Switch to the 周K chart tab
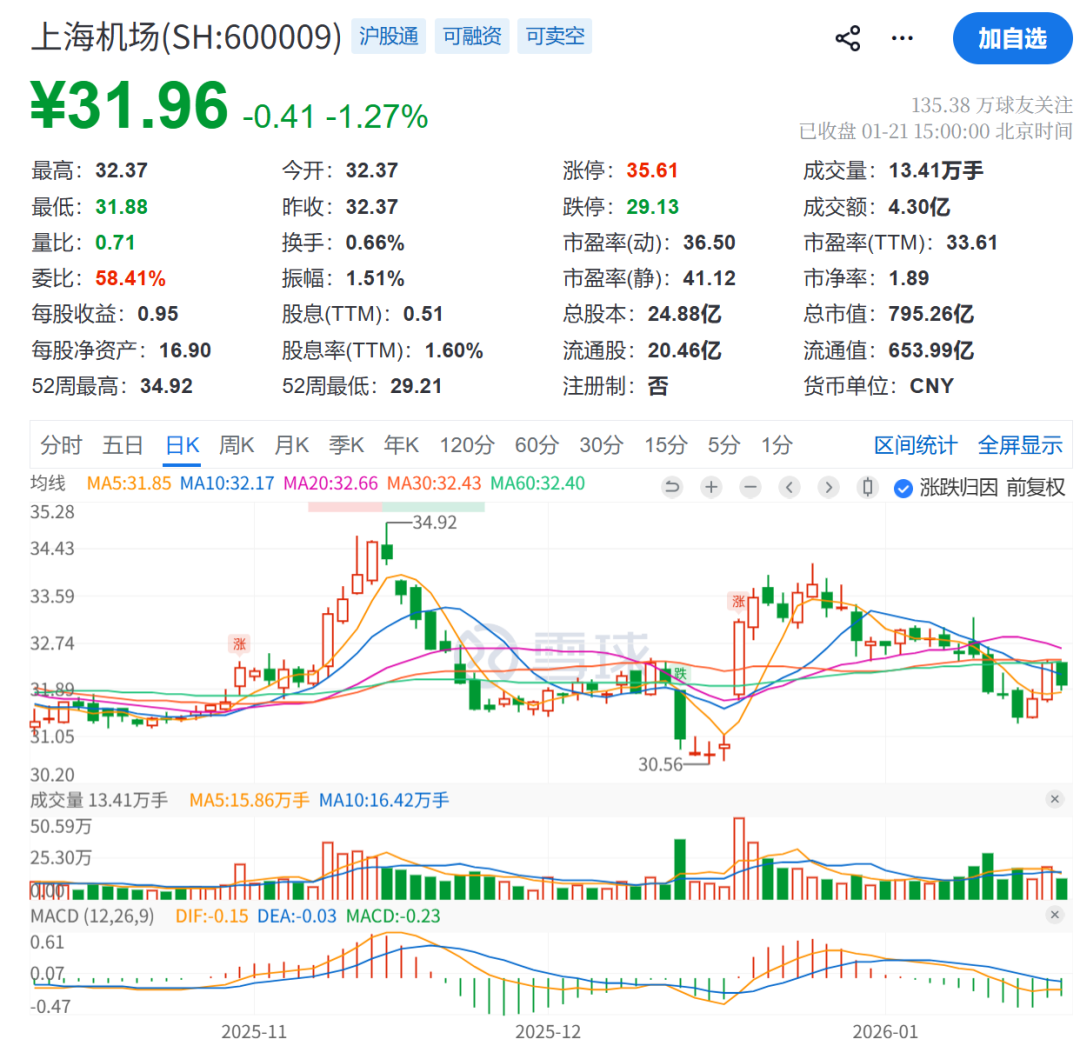This screenshot has width=1080, height=1046. point(236,445)
